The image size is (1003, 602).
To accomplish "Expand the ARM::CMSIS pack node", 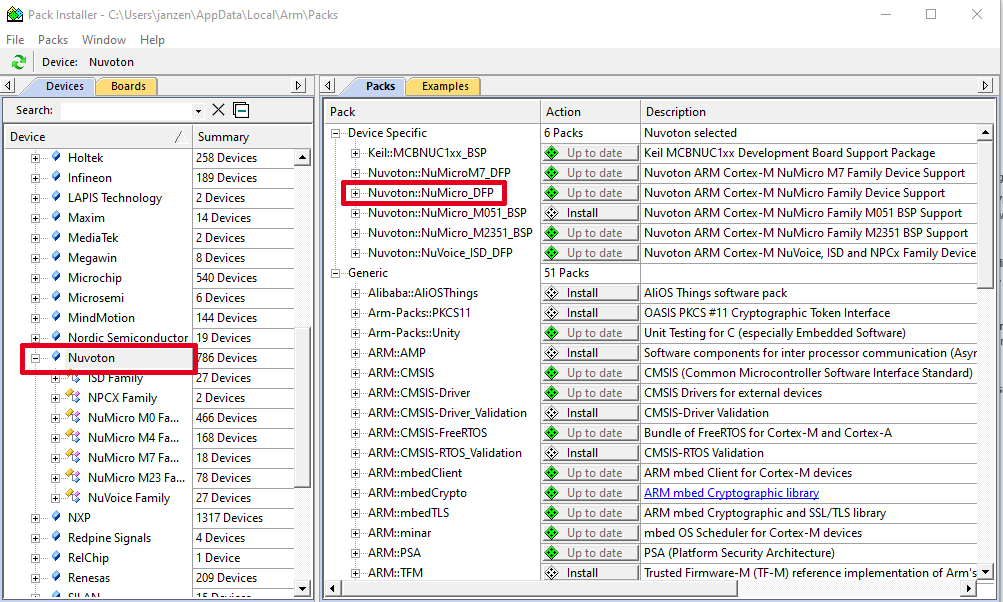I will tap(356, 373).
